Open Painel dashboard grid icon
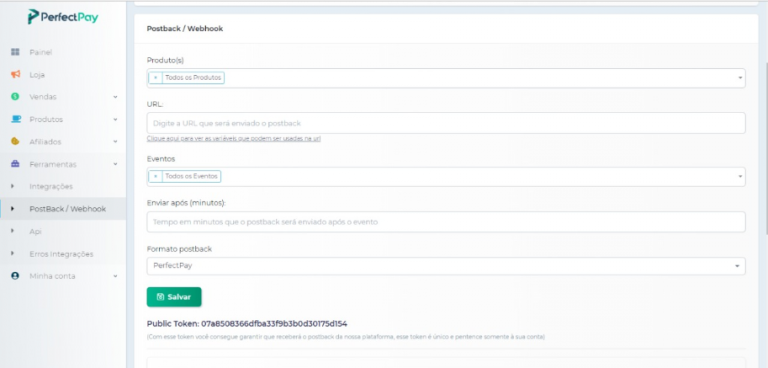Screen dimensions: 768x368 pos(15,52)
